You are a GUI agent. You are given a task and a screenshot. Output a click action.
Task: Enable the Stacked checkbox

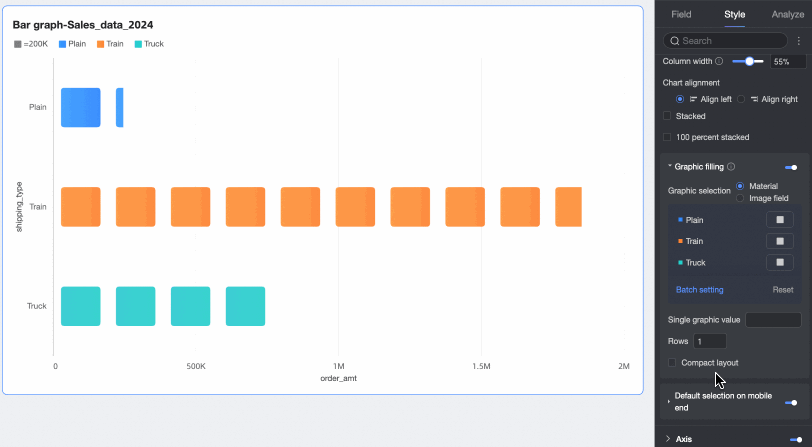coord(667,116)
